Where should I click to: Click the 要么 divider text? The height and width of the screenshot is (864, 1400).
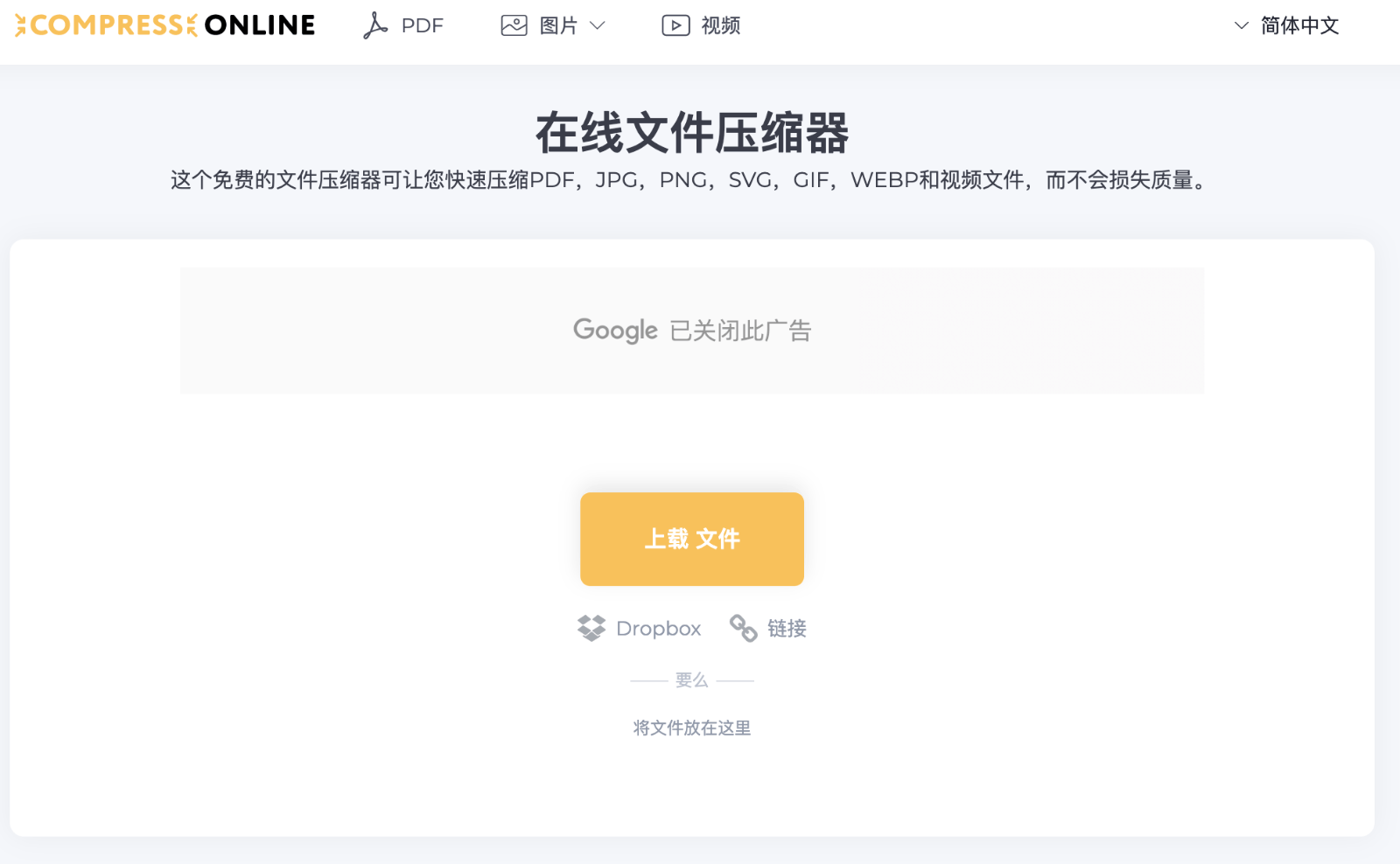(x=691, y=679)
